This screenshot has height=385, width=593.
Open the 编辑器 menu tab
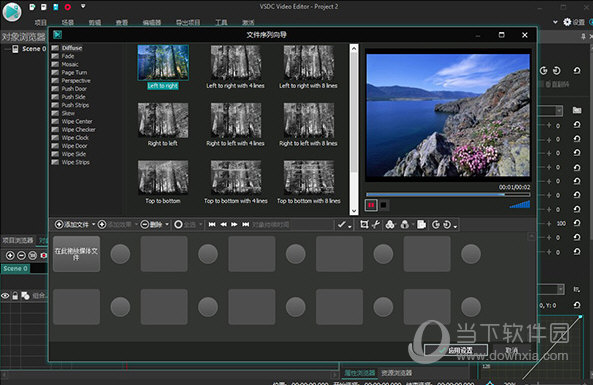pos(152,22)
